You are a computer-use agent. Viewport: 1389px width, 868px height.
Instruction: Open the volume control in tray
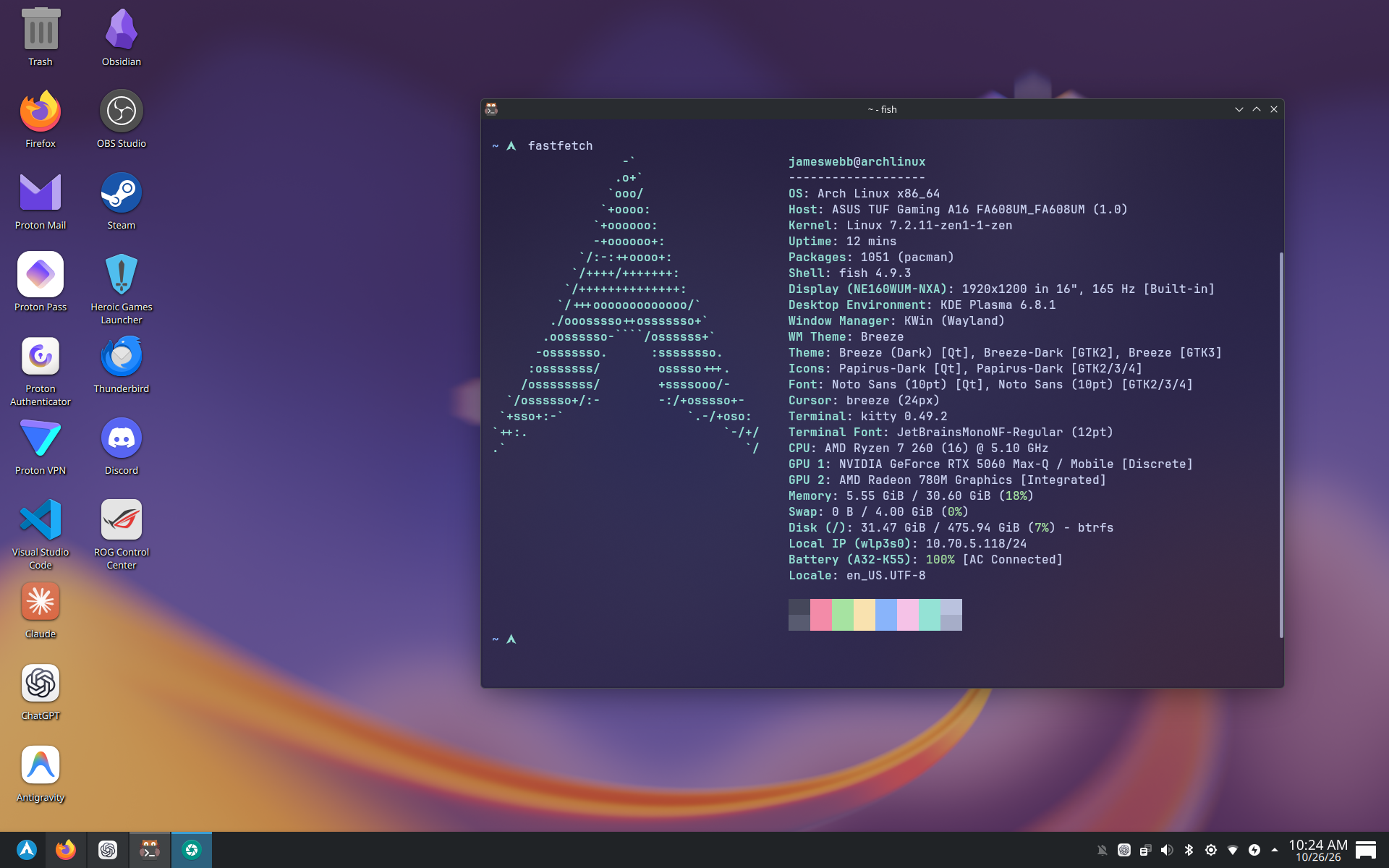click(1167, 850)
